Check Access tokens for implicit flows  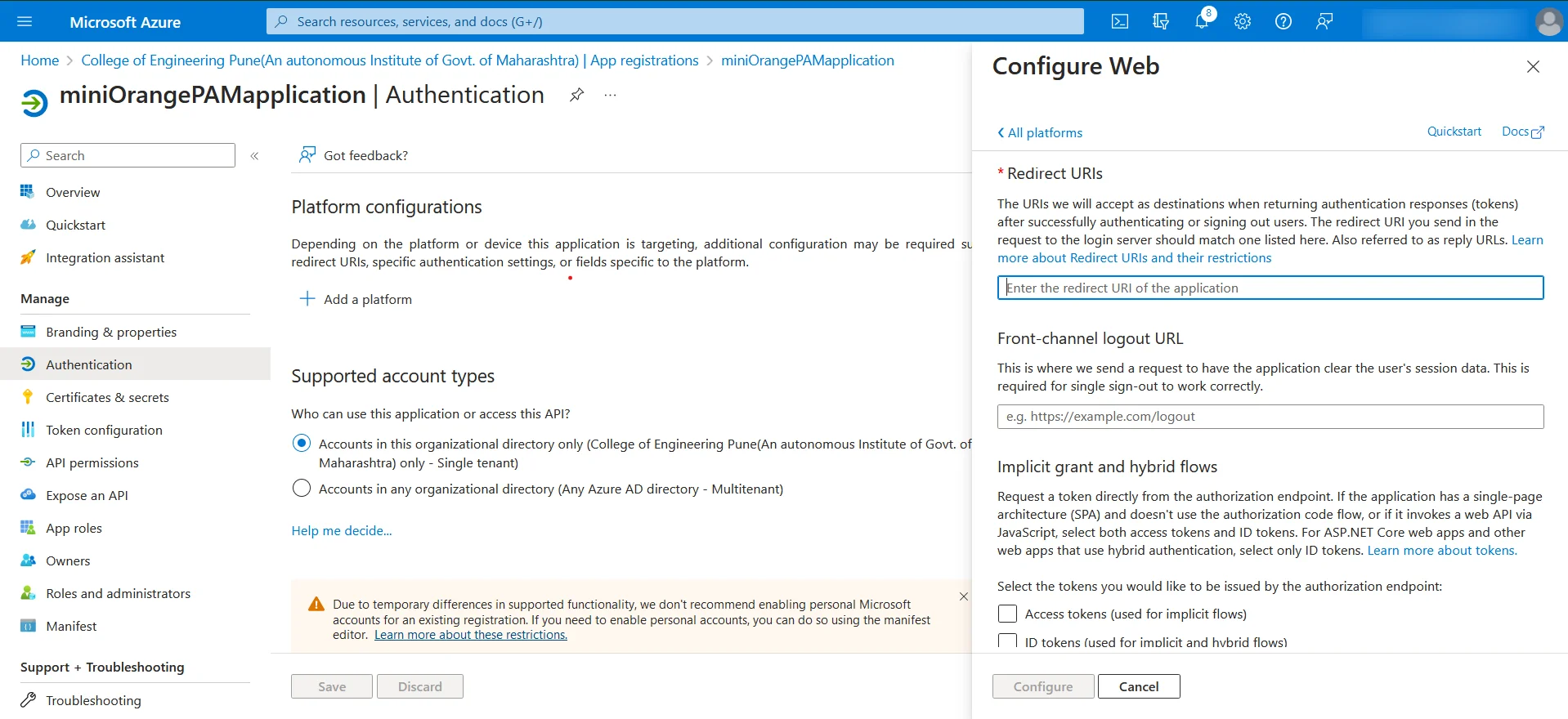pos(1008,614)
